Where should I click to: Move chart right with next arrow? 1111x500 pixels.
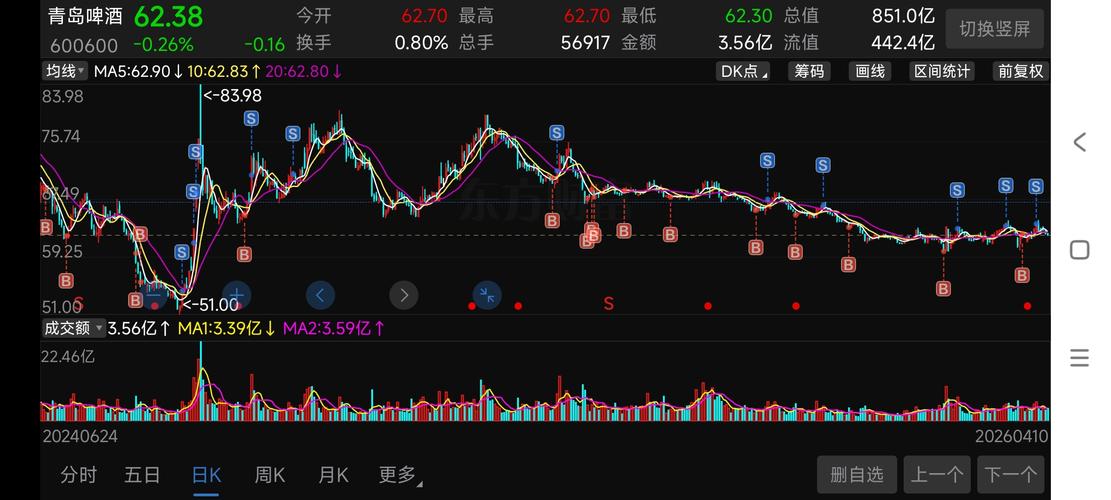(x=404, y=295)
